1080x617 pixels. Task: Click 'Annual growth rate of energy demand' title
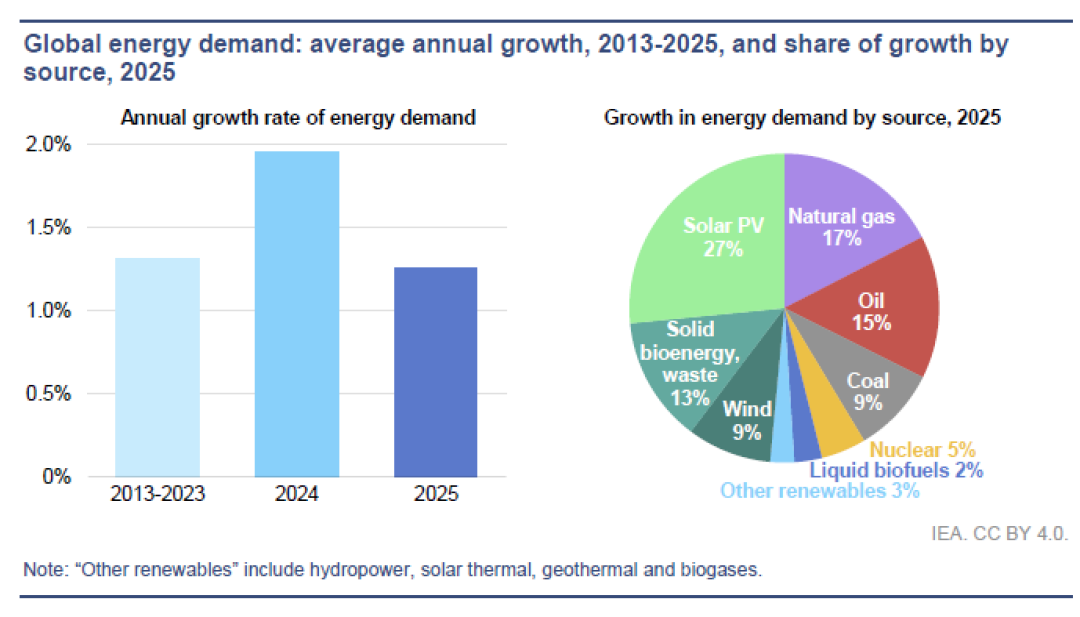click(298, 118)
